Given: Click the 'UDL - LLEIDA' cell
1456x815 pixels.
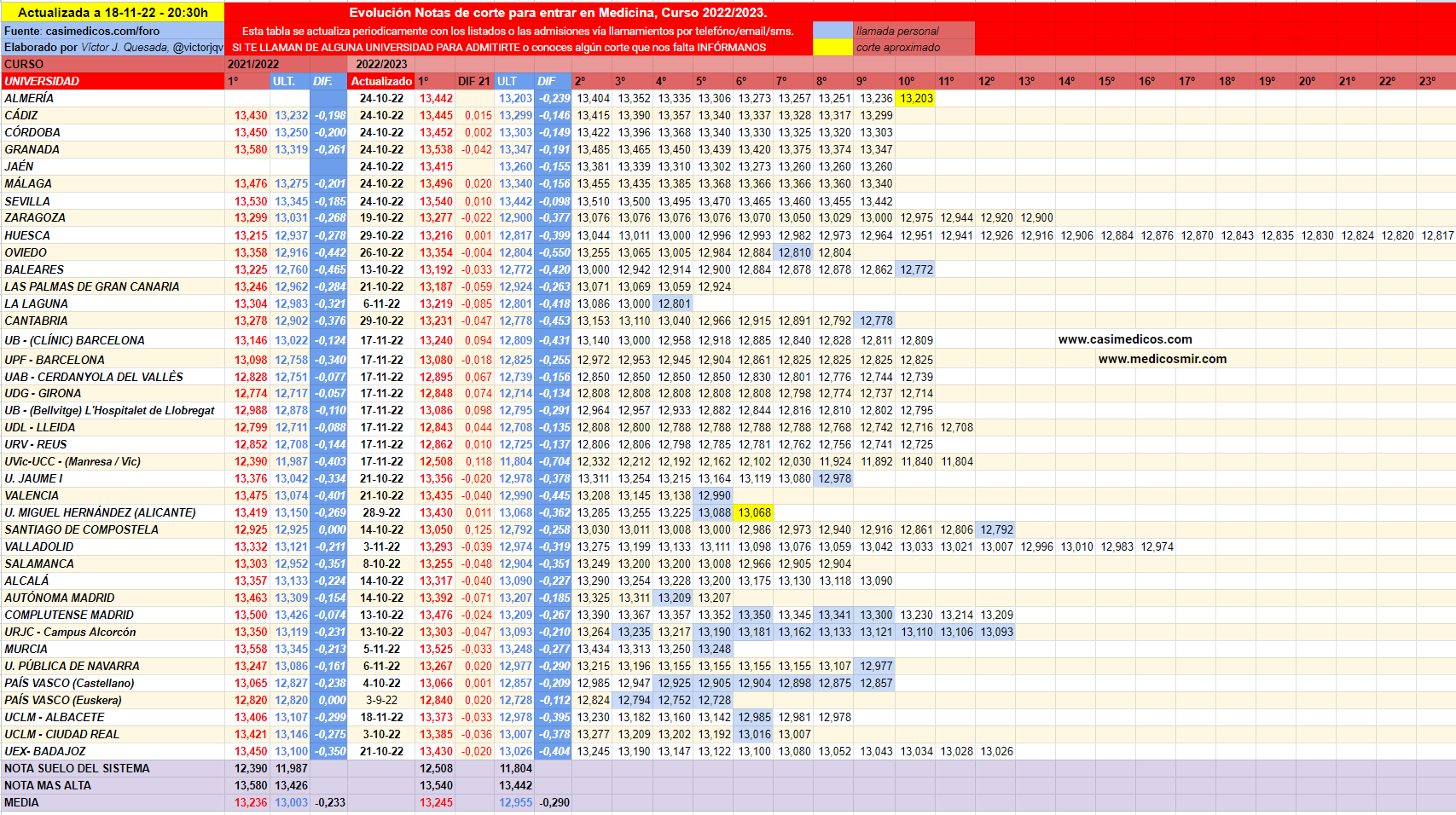Looking at the screenshot, I should pyautogui.click(x=113, y=427).
